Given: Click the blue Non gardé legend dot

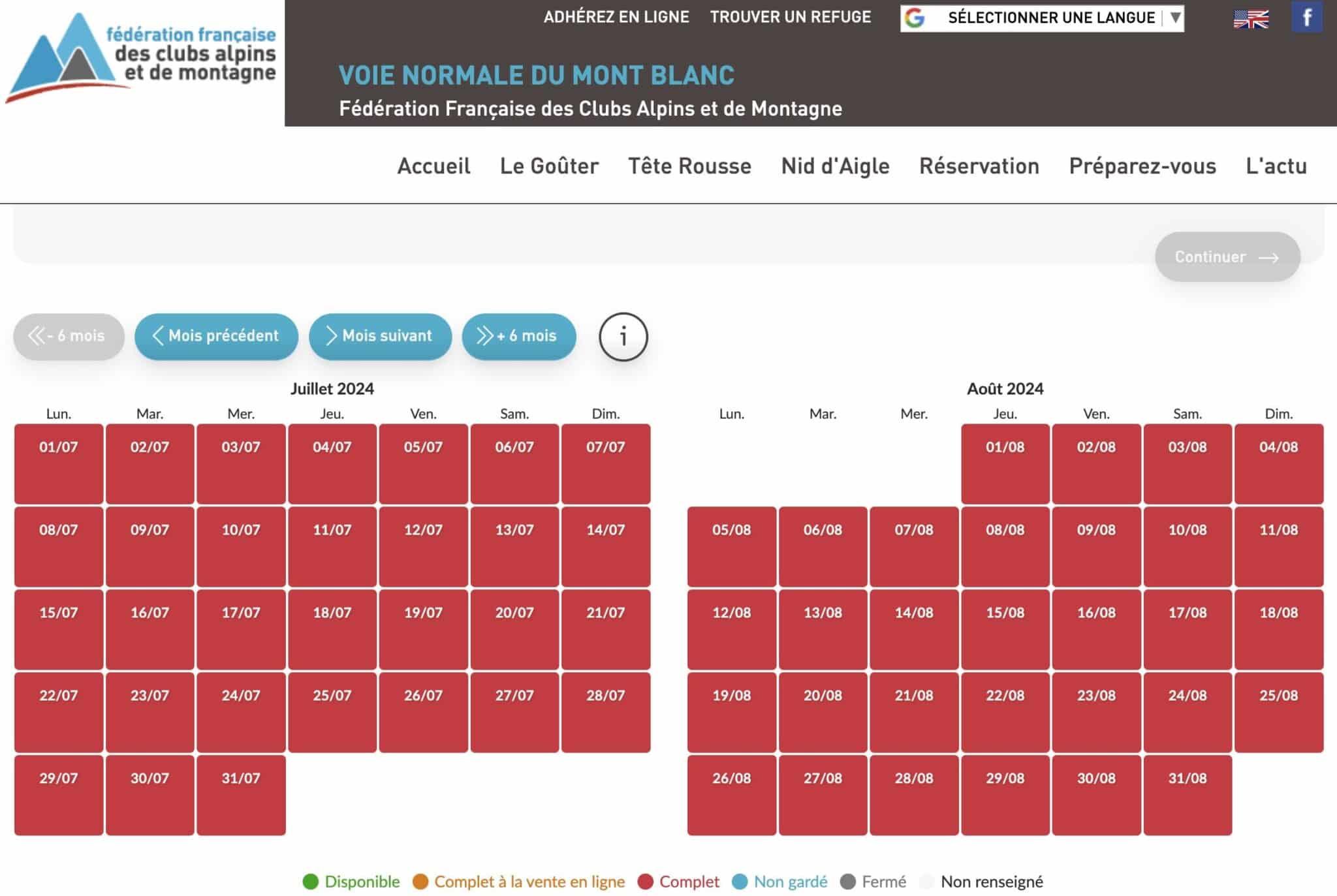Looking at the screenshot, I should [740, 882].
